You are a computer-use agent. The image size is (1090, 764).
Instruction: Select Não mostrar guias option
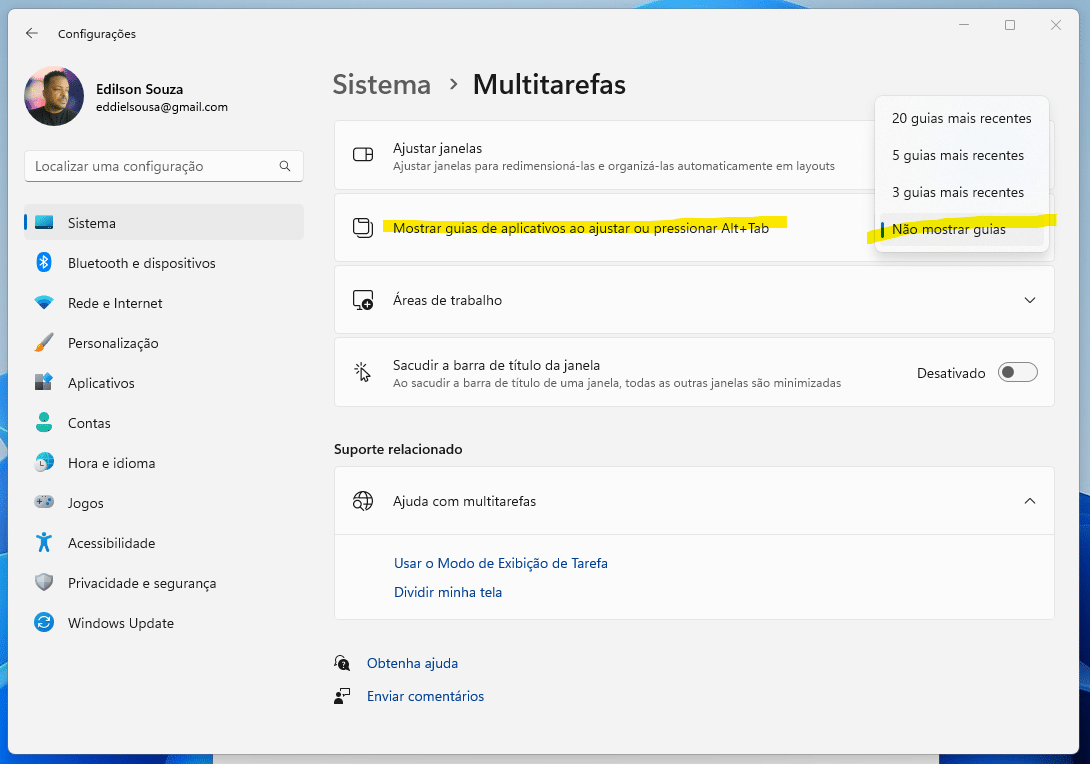click(961, 229)
